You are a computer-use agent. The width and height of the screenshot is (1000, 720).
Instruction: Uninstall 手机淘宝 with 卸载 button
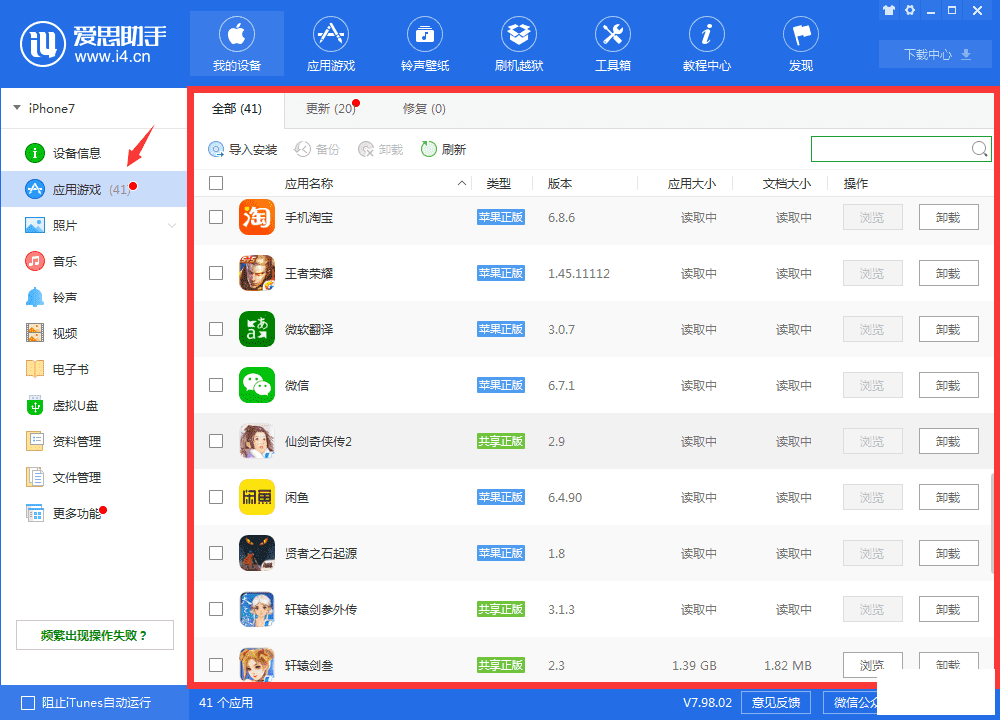tap(948, 217)
